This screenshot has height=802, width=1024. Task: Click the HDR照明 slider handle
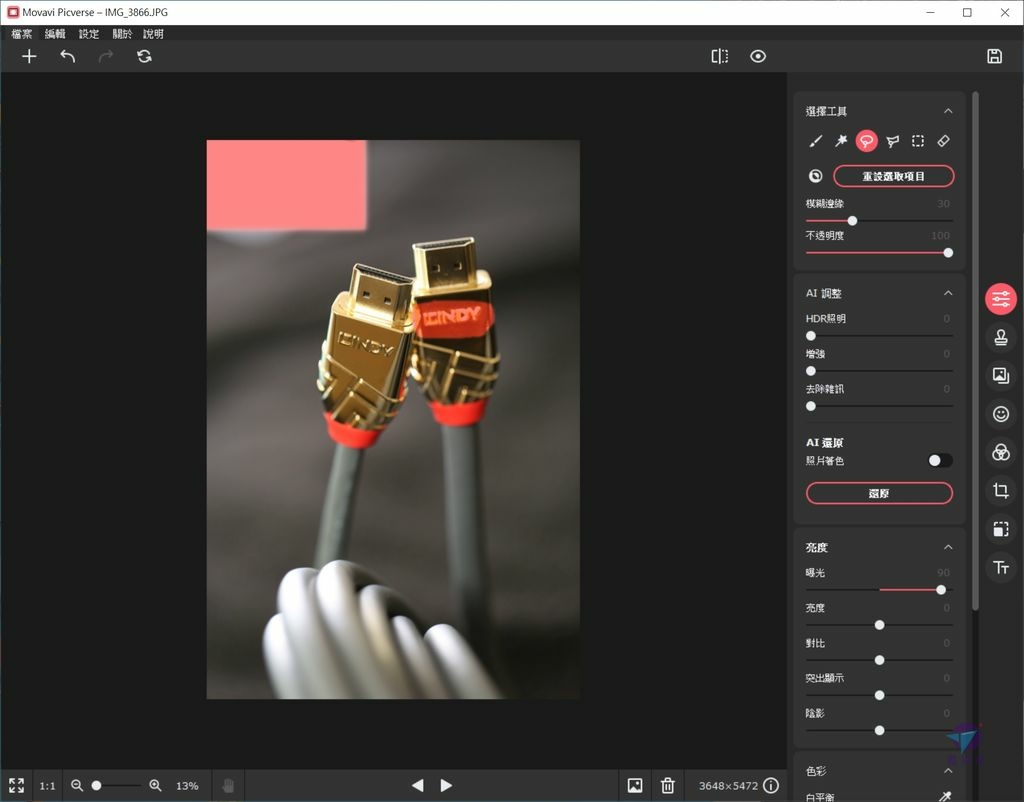click(811, 336)
